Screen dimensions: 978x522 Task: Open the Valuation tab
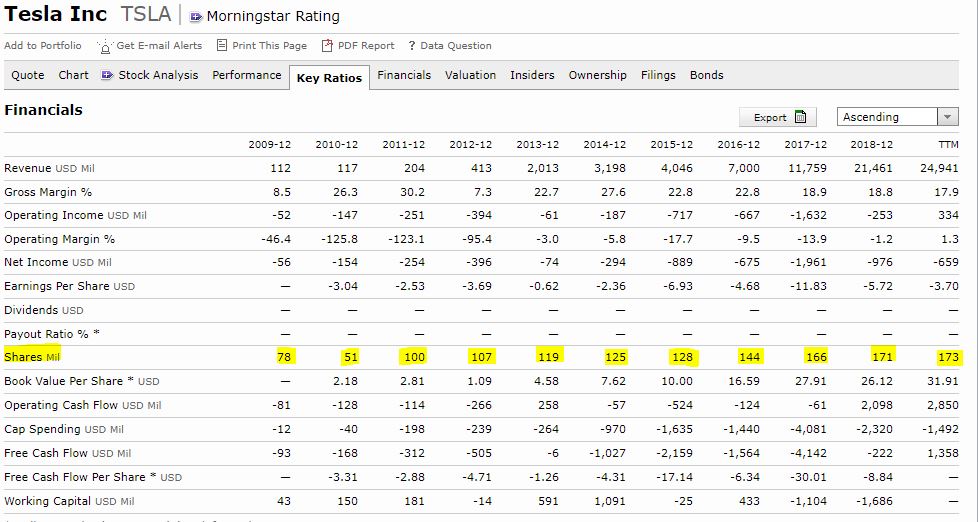coord(470,75)
